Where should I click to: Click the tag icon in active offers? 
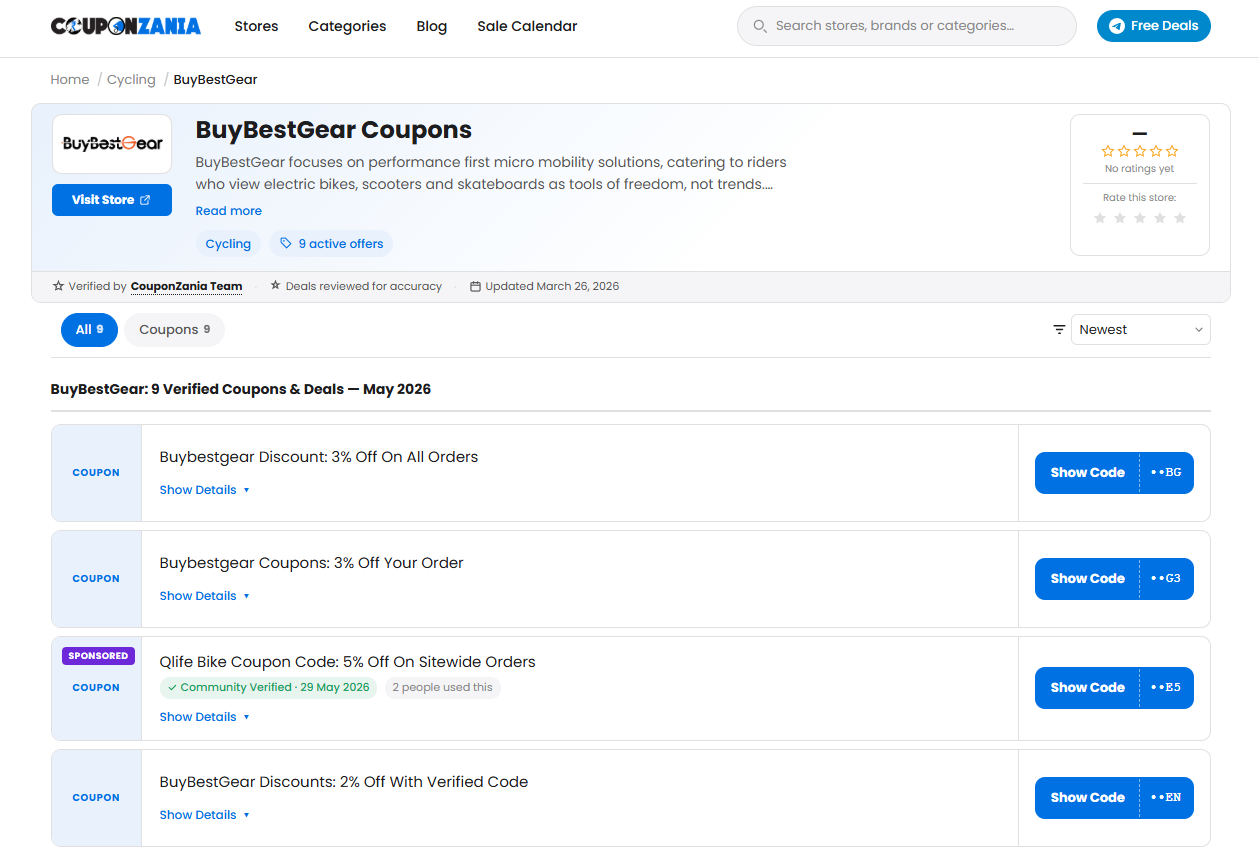point(286,244)
